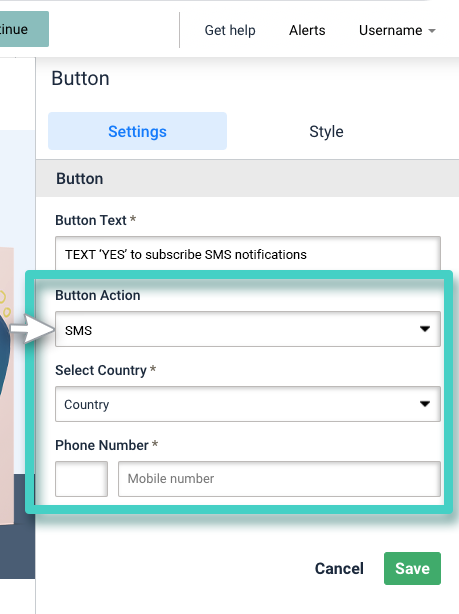Edit the Button Text input field
The image size is (459, 614).
[248, 254]
